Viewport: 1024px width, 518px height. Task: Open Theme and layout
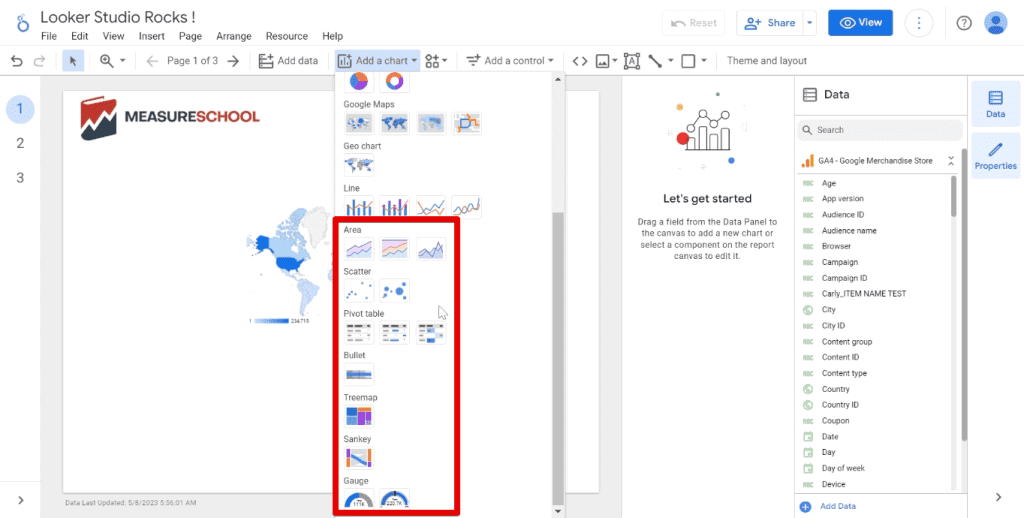pyautogui.click(x=767, y=61)
